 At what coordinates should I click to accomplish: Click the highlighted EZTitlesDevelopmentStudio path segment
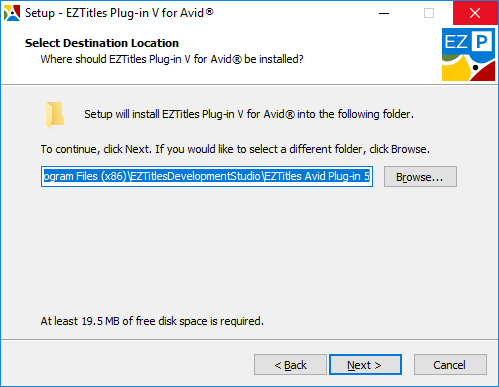[x=196, y=176]
